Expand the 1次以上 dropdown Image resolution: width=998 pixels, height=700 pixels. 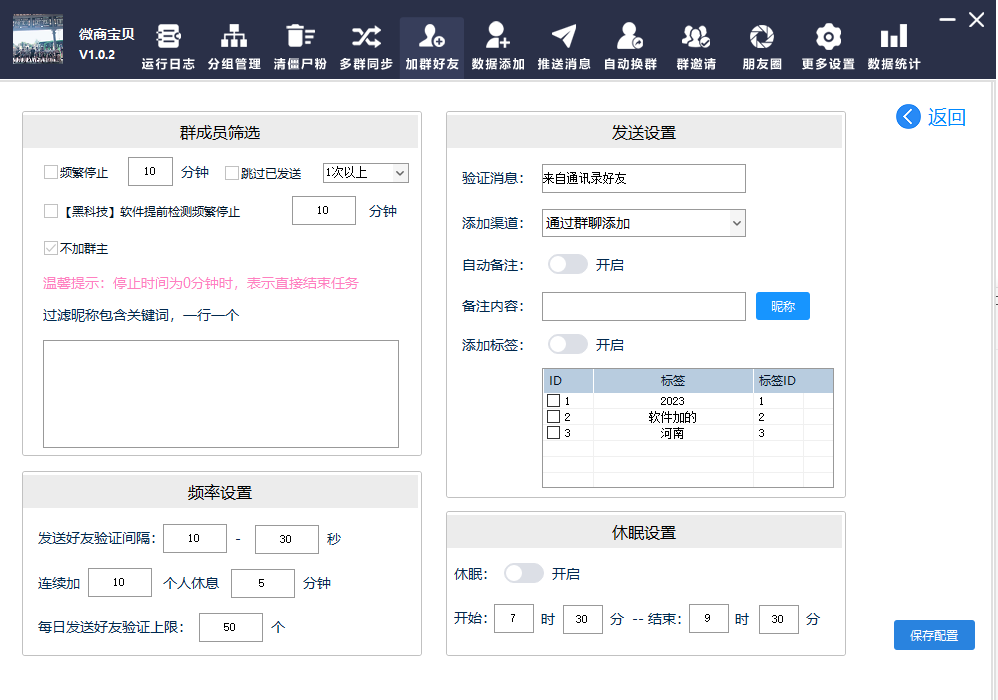(365, 173)
